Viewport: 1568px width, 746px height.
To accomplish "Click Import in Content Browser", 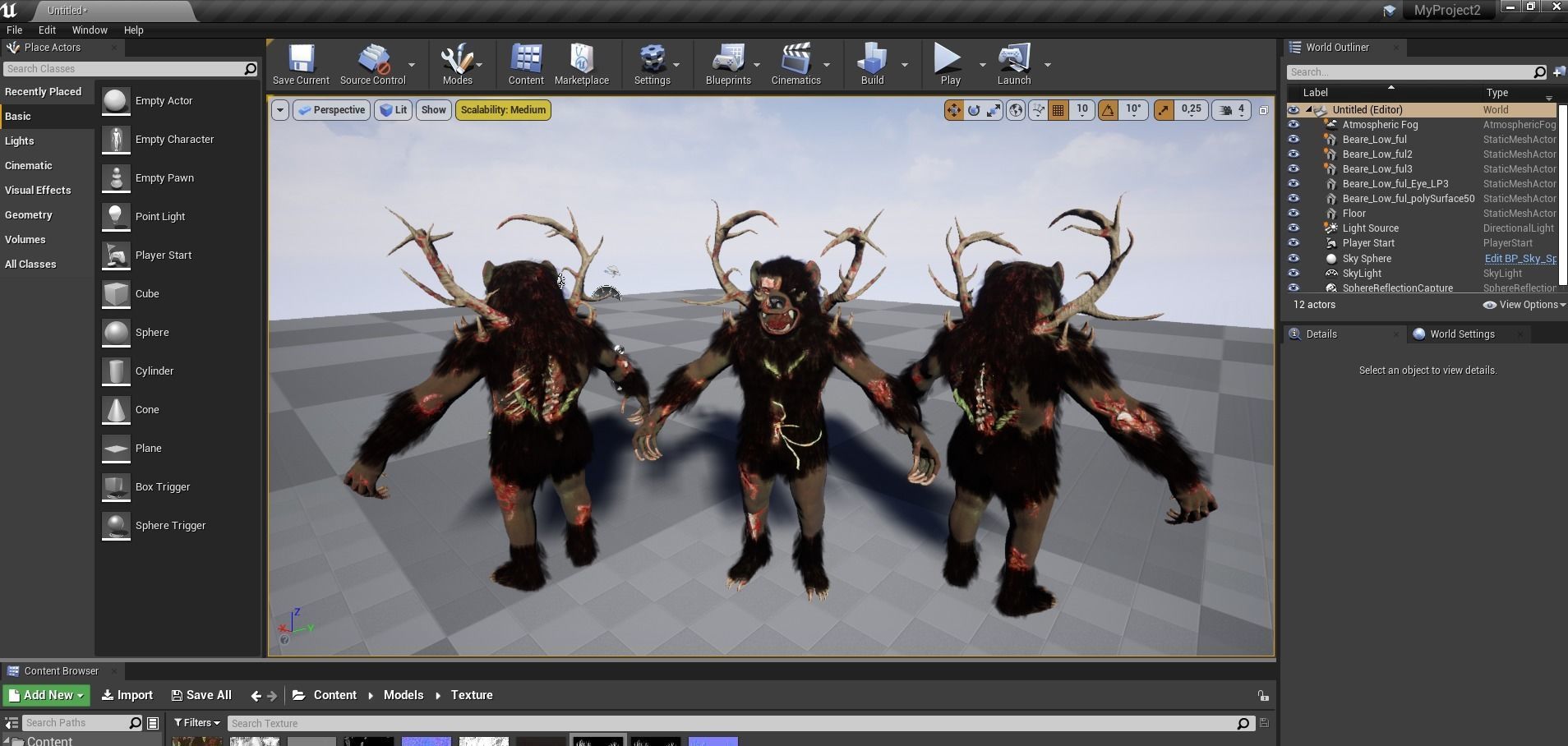I will coord(127,696).
